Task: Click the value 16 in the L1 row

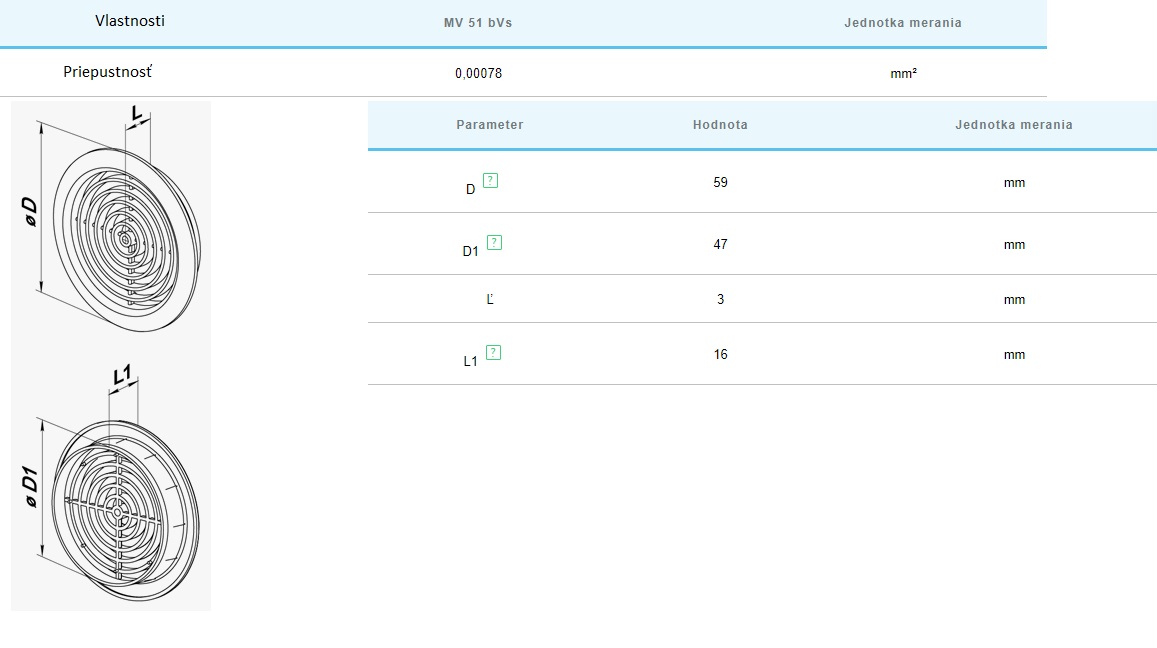Action: coord(720,355)
